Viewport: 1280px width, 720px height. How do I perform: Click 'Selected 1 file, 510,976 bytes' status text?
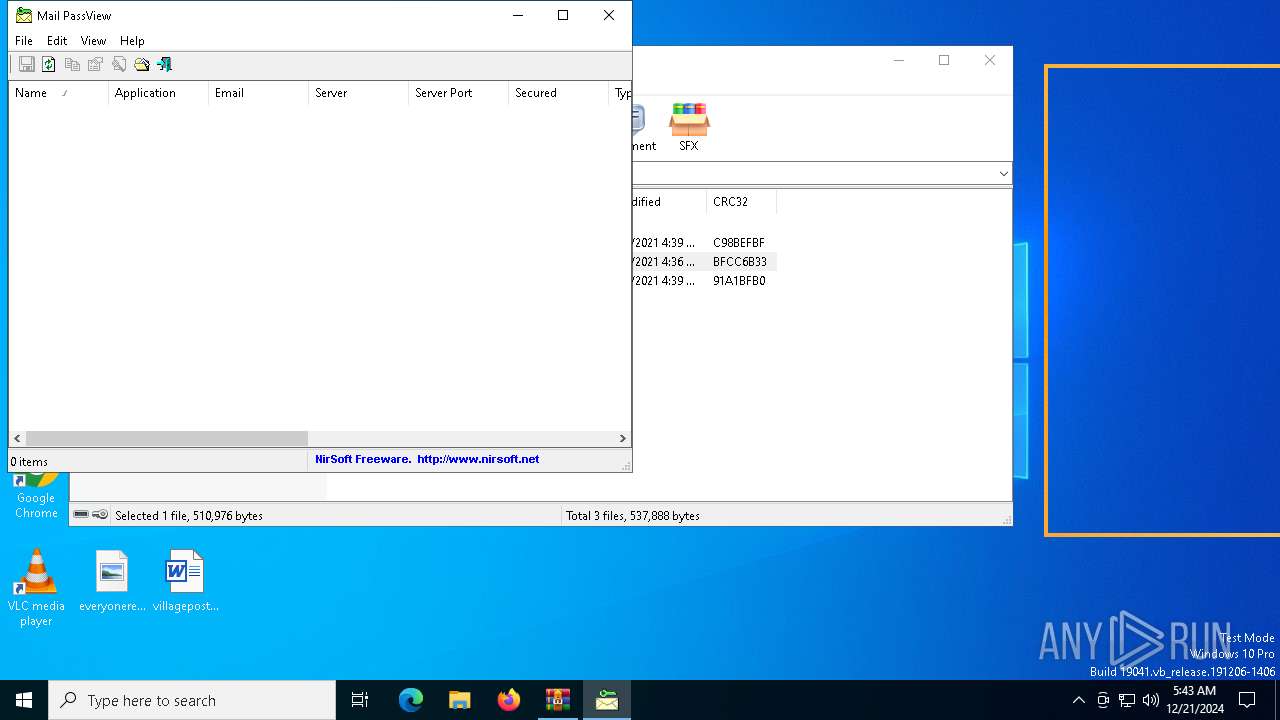point(189,516)
